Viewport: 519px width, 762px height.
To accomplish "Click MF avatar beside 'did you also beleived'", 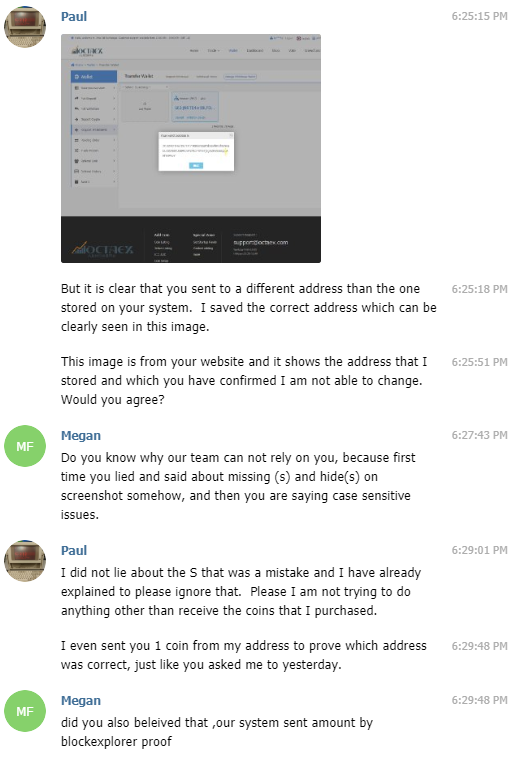I will click(25, 711).
